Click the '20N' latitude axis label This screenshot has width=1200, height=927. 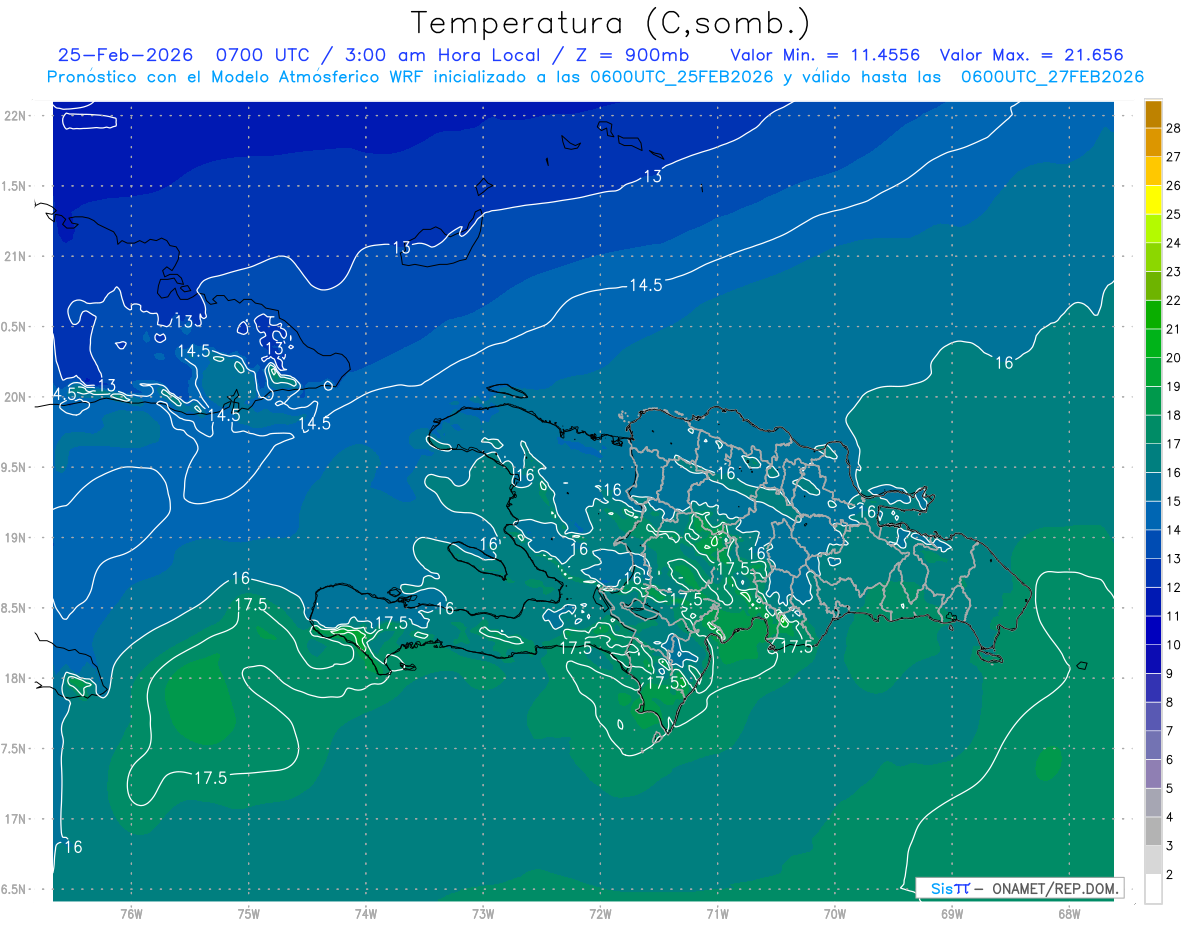[15, 397]
